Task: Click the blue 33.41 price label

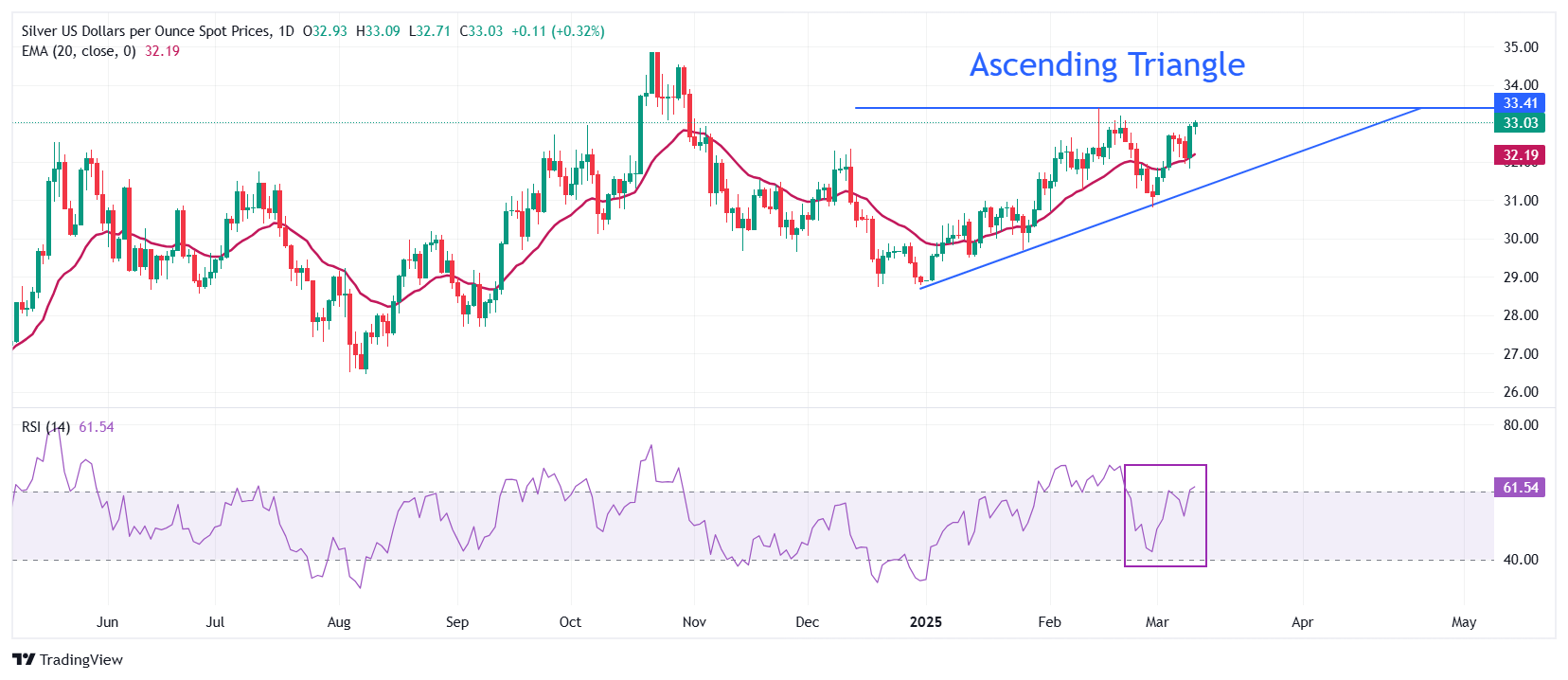Action: tap(1519, 103)
